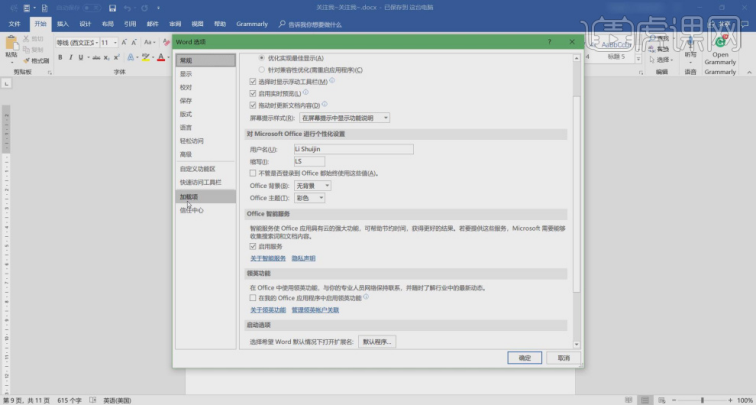Click the Undo arrow in quick access toolbar

127,8
